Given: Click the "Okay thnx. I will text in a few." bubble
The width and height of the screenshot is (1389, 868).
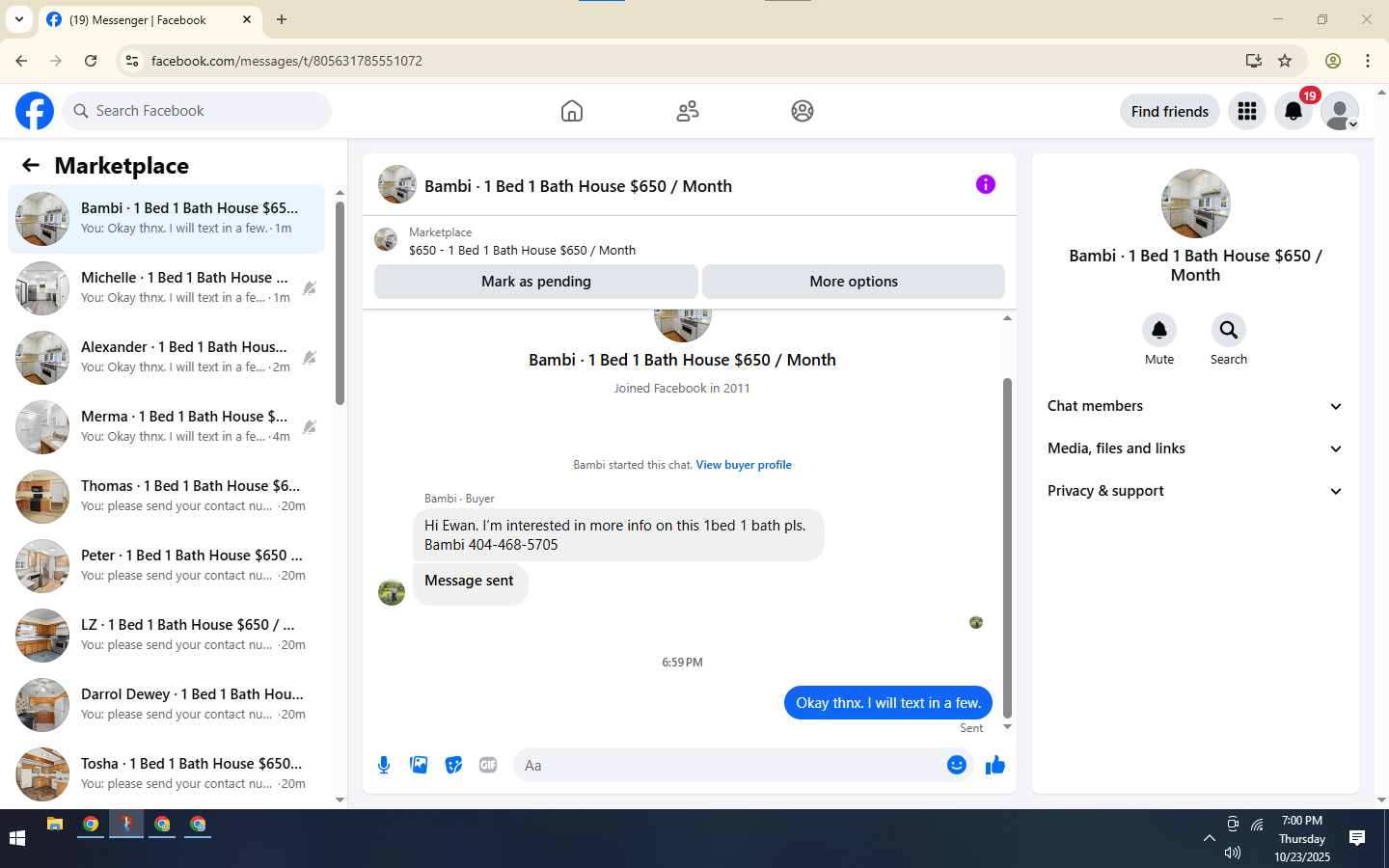Looking at the screenshot, I should (x=888, y=703).
